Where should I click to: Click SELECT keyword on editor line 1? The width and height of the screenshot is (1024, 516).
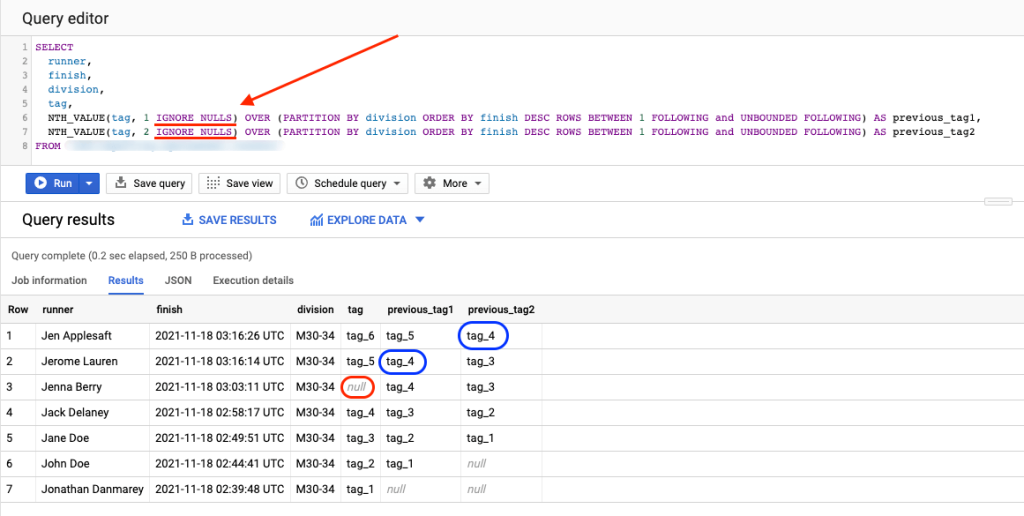click(54, 48)
